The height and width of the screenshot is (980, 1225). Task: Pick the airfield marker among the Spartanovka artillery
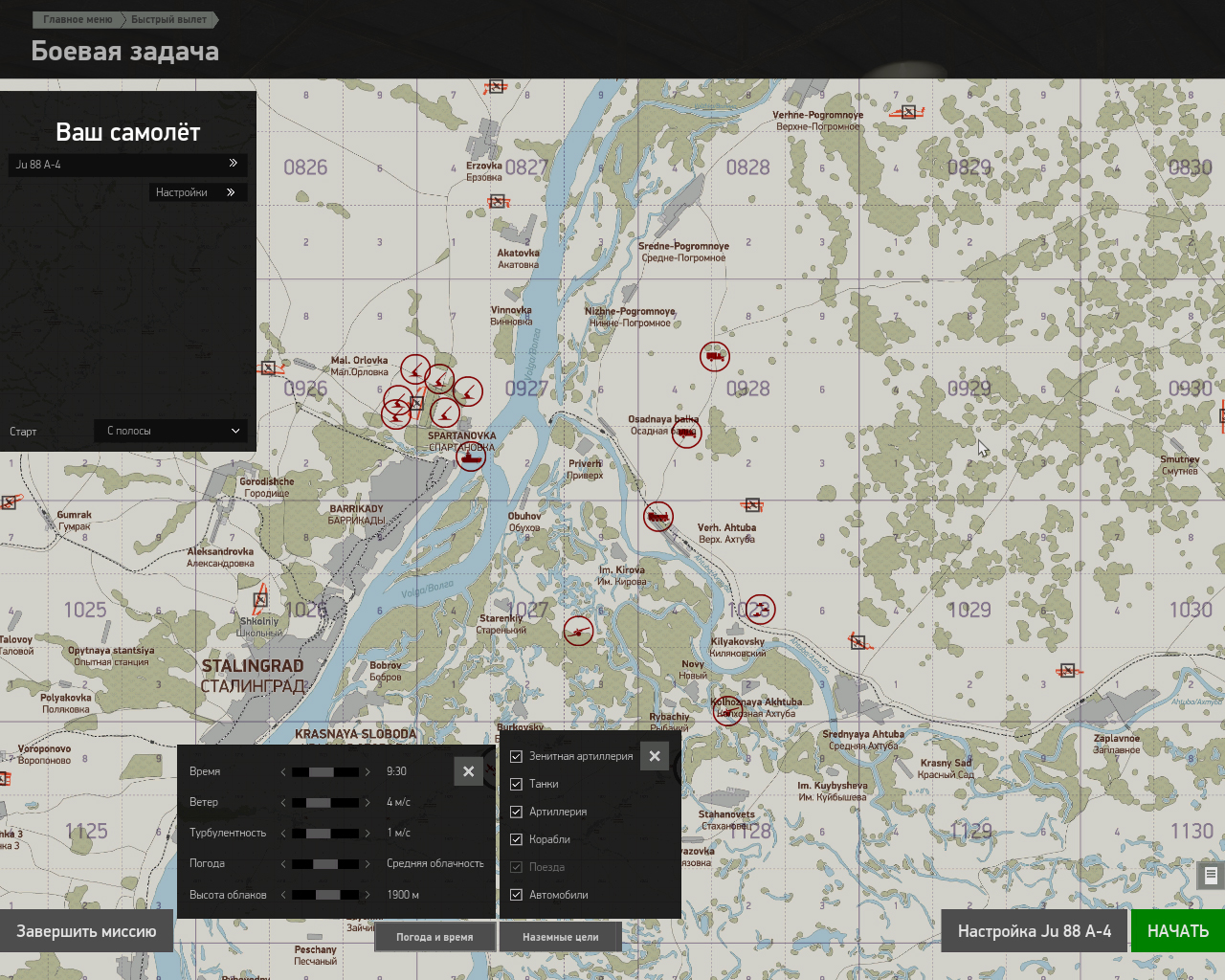(x=416, y=403)
